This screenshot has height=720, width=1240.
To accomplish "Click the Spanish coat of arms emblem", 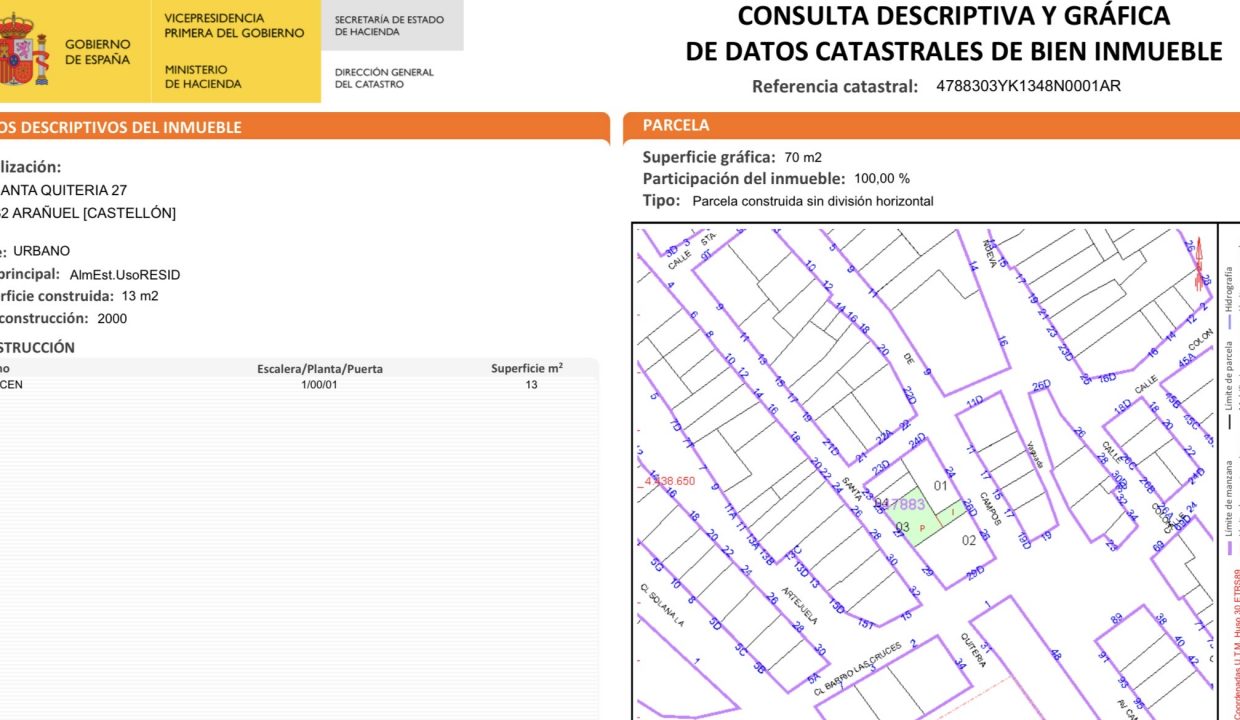I will coord(24,48).
